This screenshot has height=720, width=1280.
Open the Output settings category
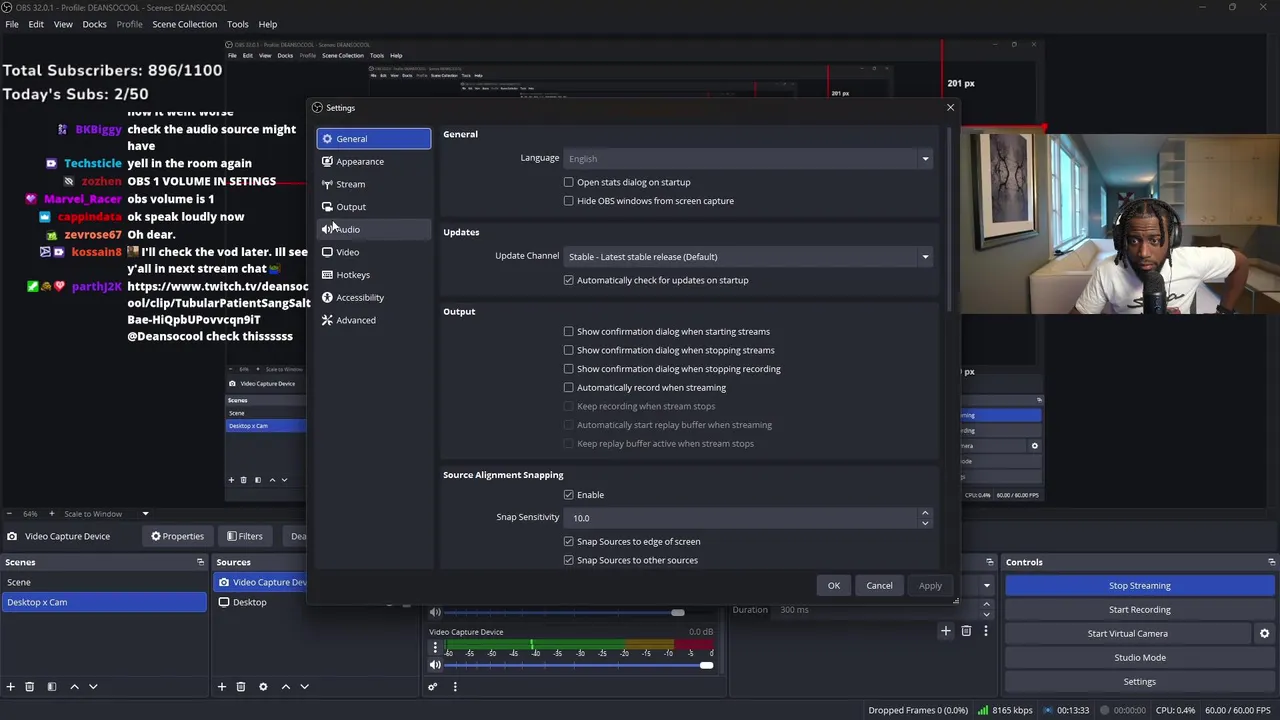[374, 207]
